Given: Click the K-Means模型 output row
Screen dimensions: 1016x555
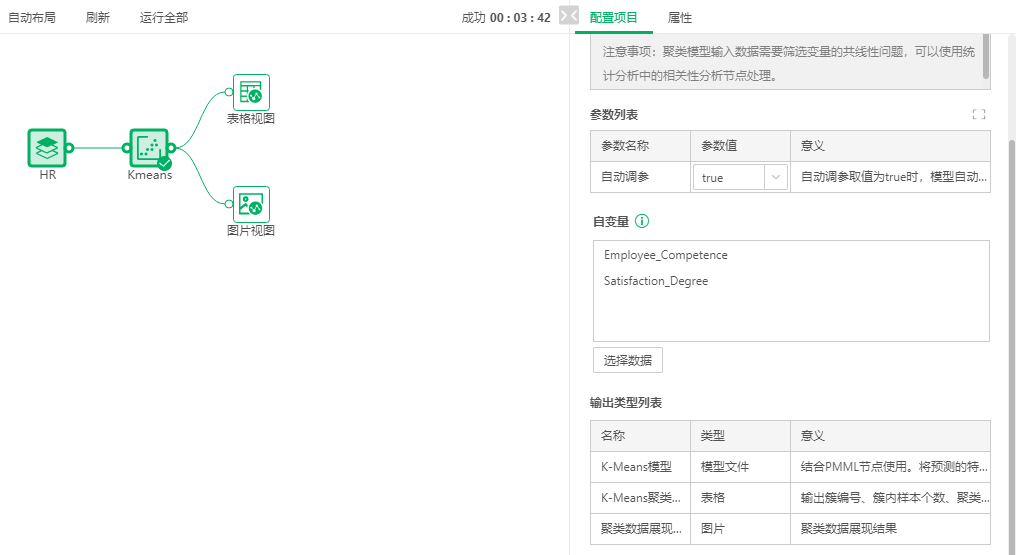Looking at the screenshot, I should click(x=790, y=467).
